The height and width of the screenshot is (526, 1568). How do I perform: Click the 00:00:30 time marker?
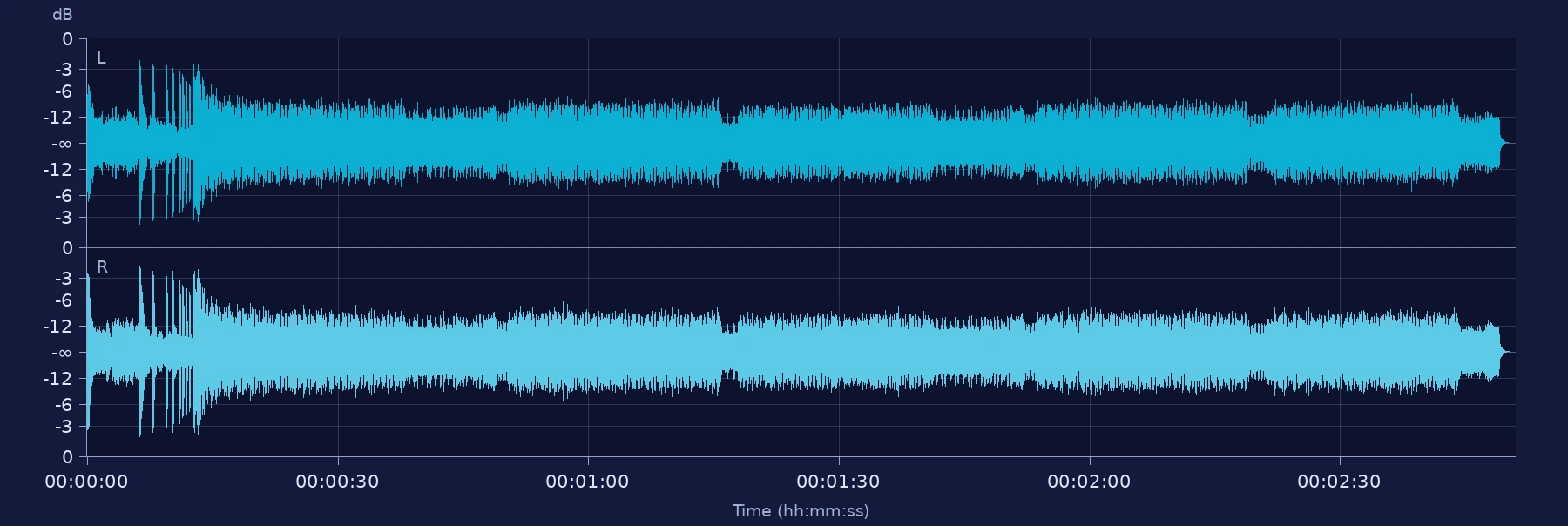click(337, 482)
